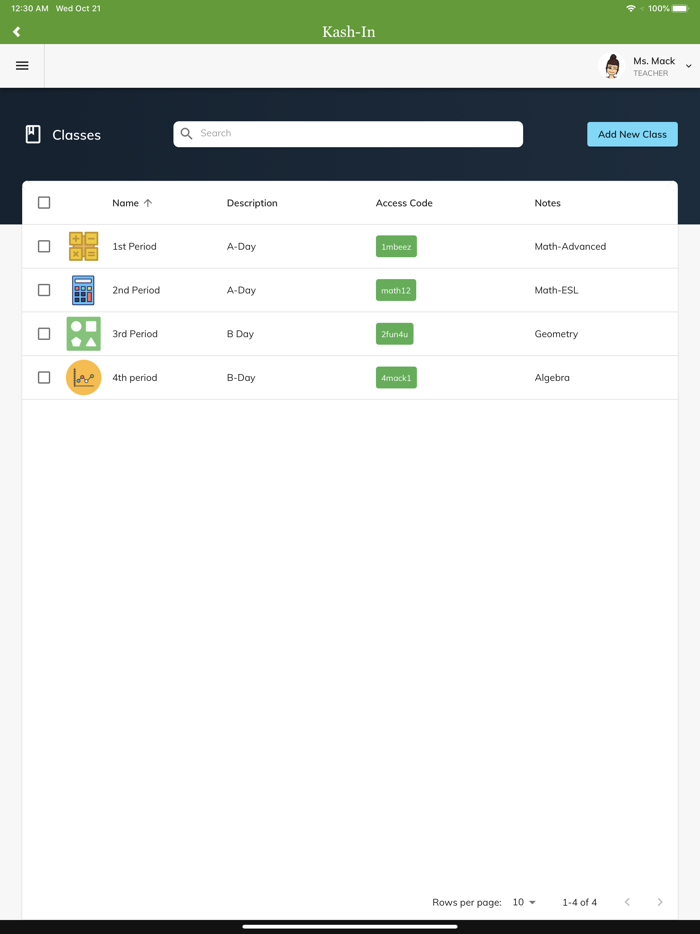Click the 2nd Period calculator icon
700x934 pixels.
[x=83, y=290]
